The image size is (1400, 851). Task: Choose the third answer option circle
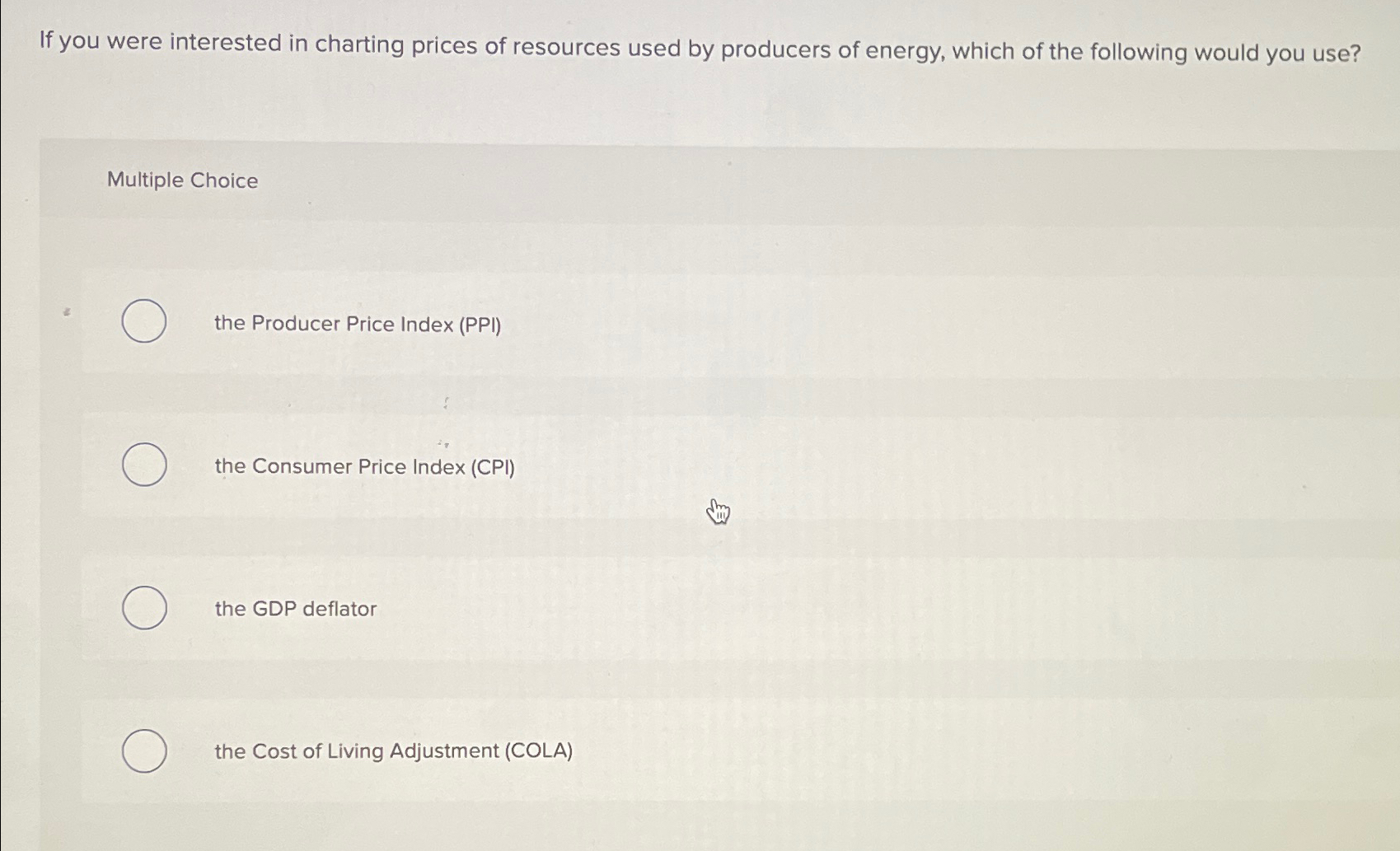pos(143,608)
